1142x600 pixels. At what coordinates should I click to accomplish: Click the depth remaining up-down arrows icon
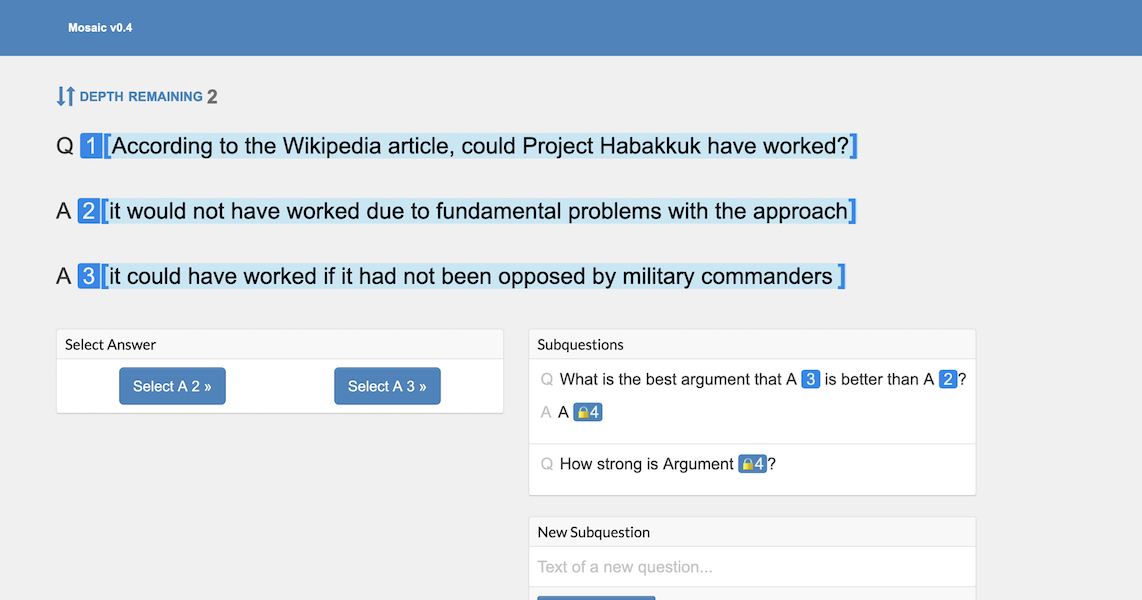(x=65, y=96)
